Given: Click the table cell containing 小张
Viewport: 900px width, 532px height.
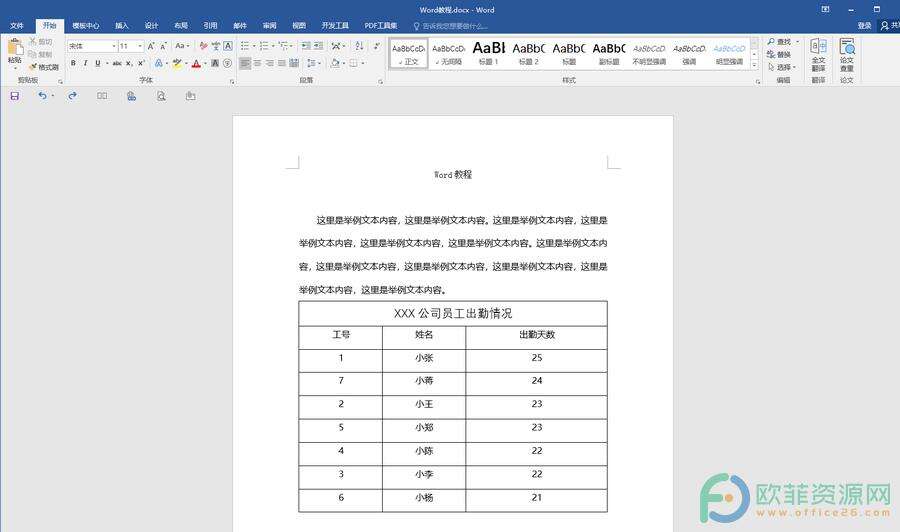Looking at the screenshot, I should tap(424, 358).
